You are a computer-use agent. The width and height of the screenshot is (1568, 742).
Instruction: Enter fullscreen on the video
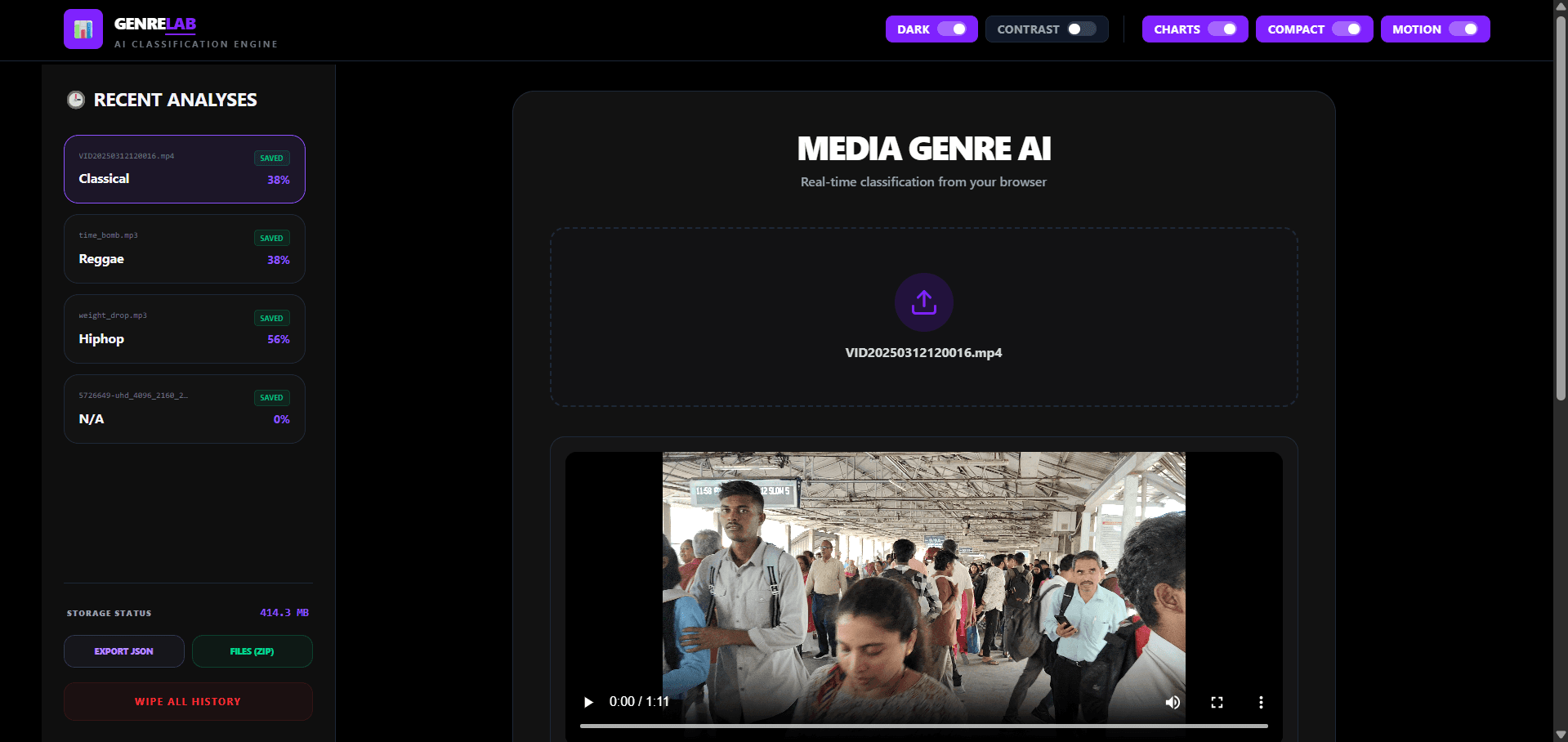click(1217, 702)
